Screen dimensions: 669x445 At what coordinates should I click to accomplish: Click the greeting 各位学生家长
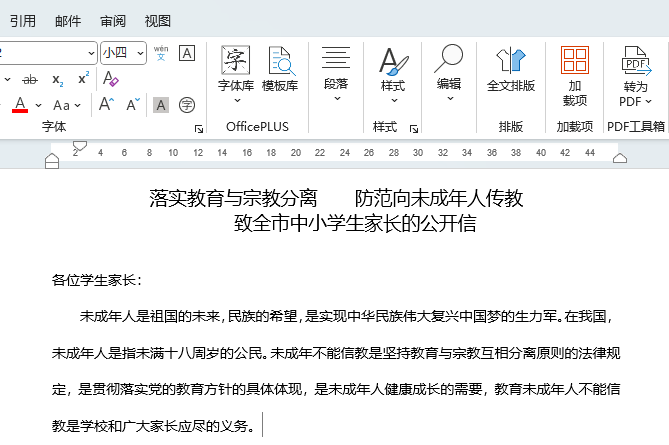pyautogui.click(x=96, y=280)
